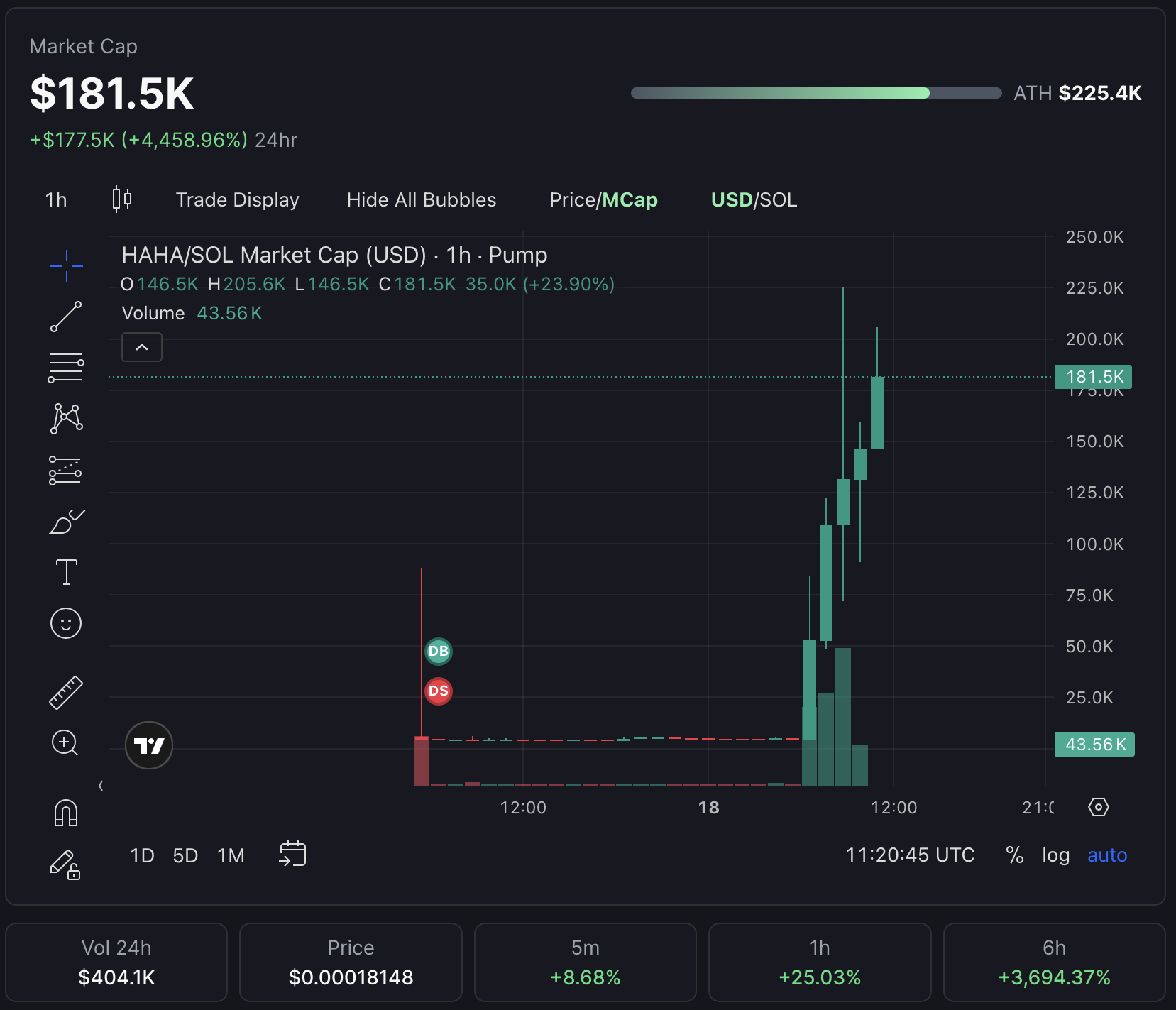
Task: Select the ruler measure tool
Action: click(x=66, y=692)
